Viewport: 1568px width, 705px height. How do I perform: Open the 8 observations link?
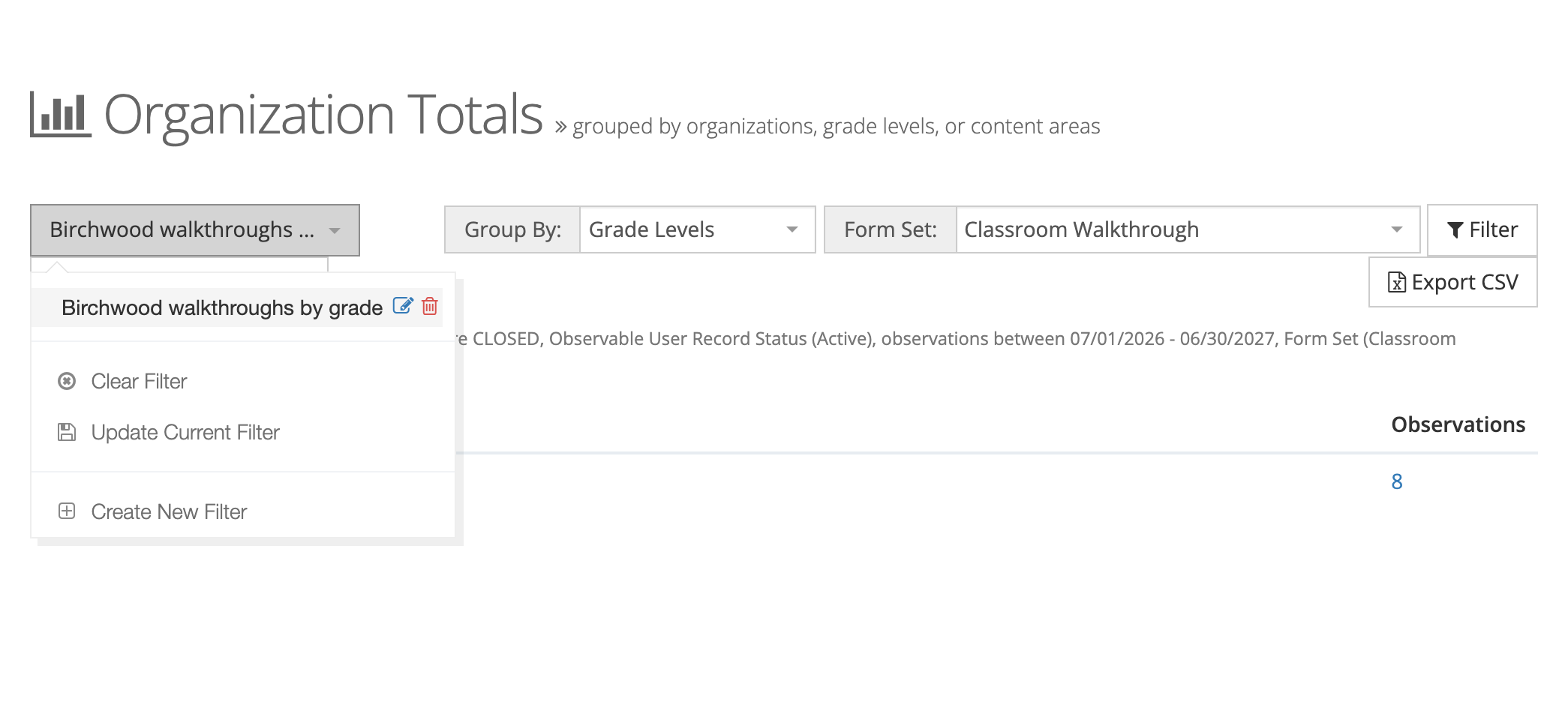click(1397, 481)
